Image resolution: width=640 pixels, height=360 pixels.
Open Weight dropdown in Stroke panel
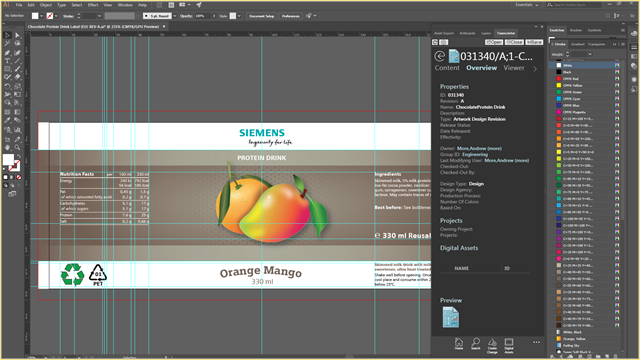[590, 54]
